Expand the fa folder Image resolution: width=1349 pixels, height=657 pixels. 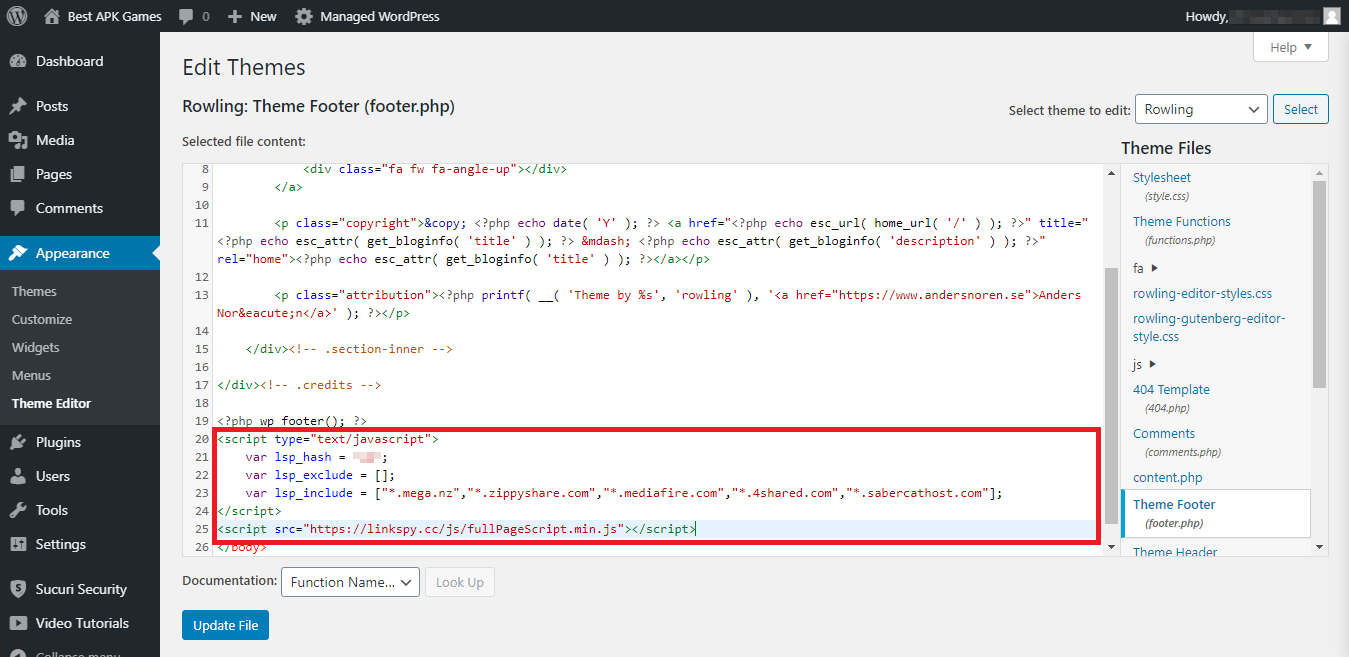coord(1145,268)
